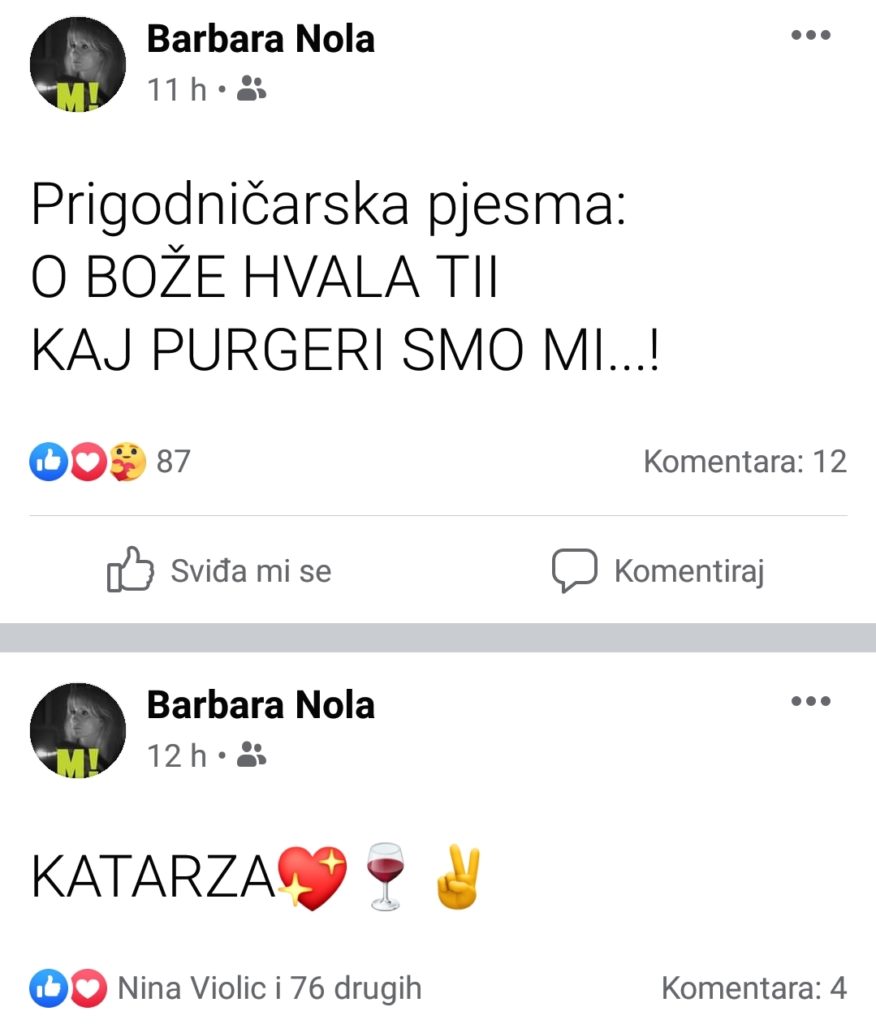Click the speech bubble icon beside Komentiraj
Image resolution: width=876 pixels, height=1024 pixels.
coord(574,570)
